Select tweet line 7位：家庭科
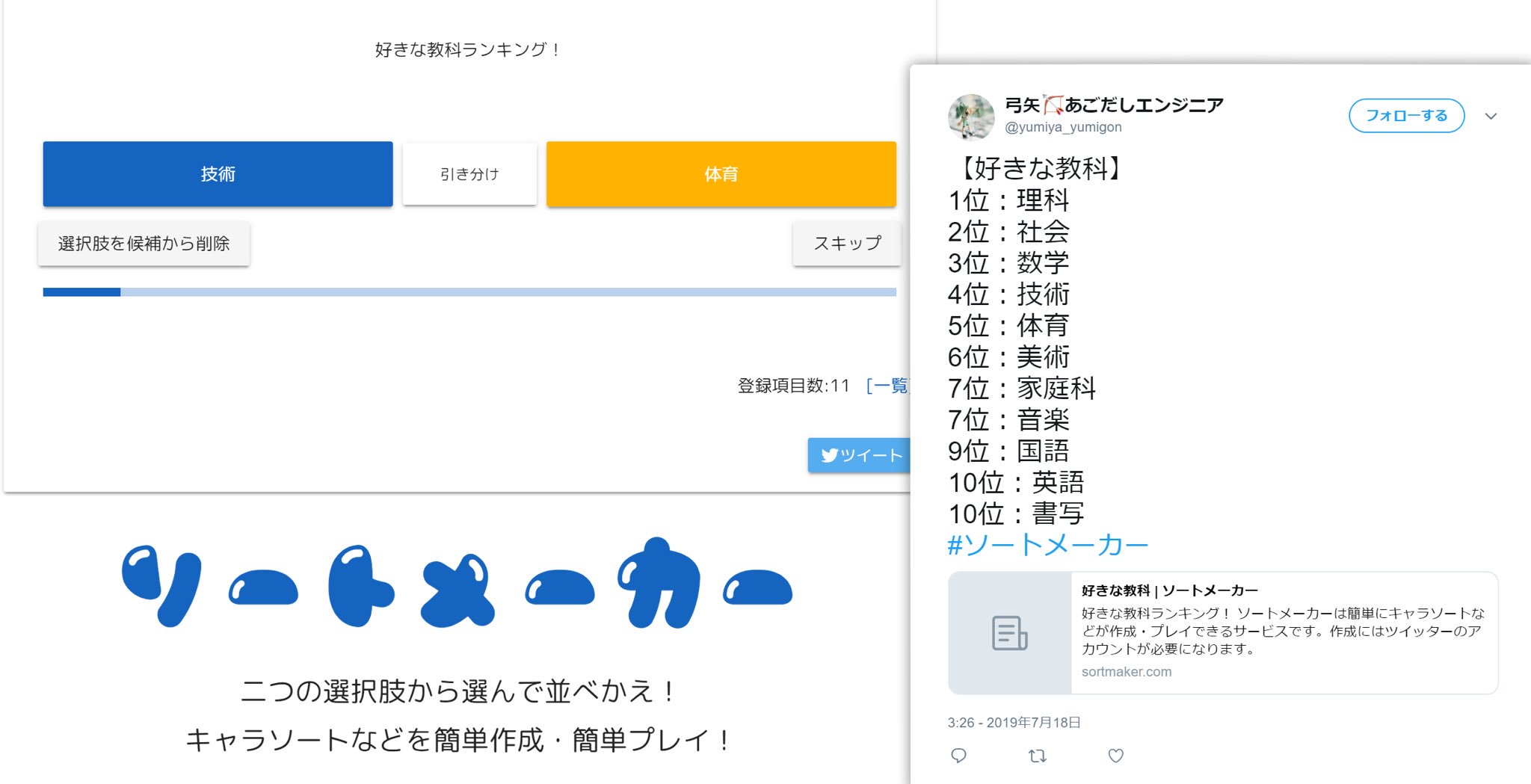Screen dimensions: 1531x784 1022,389
